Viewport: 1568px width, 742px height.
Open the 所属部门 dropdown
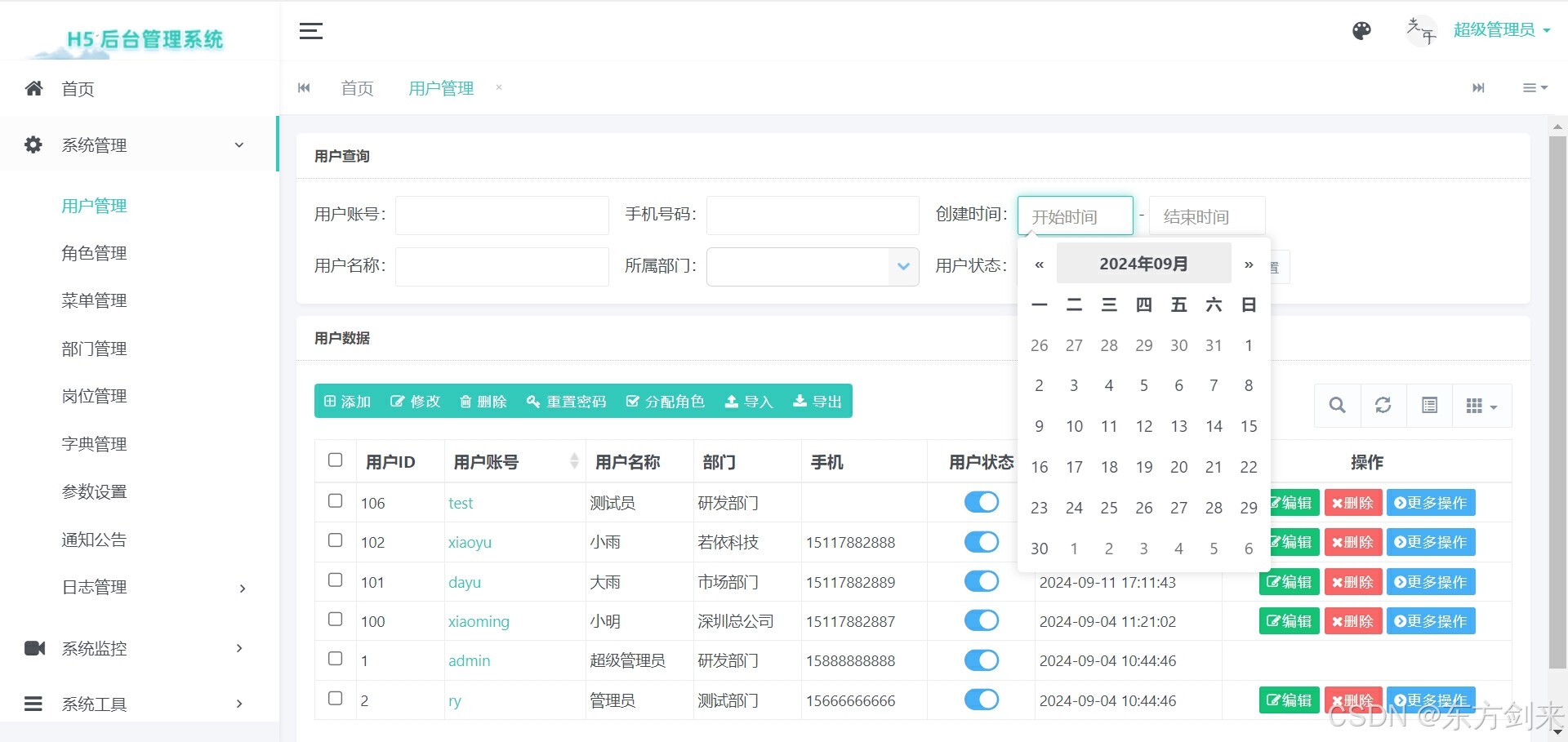click(x=813, y=266)
